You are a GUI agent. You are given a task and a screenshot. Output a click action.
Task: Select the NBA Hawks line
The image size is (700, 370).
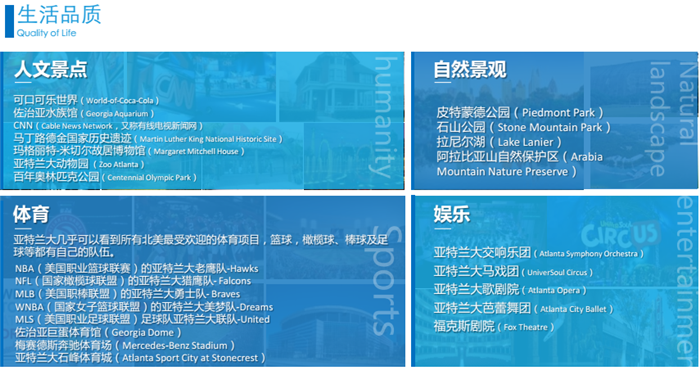[x=137, y=269]
